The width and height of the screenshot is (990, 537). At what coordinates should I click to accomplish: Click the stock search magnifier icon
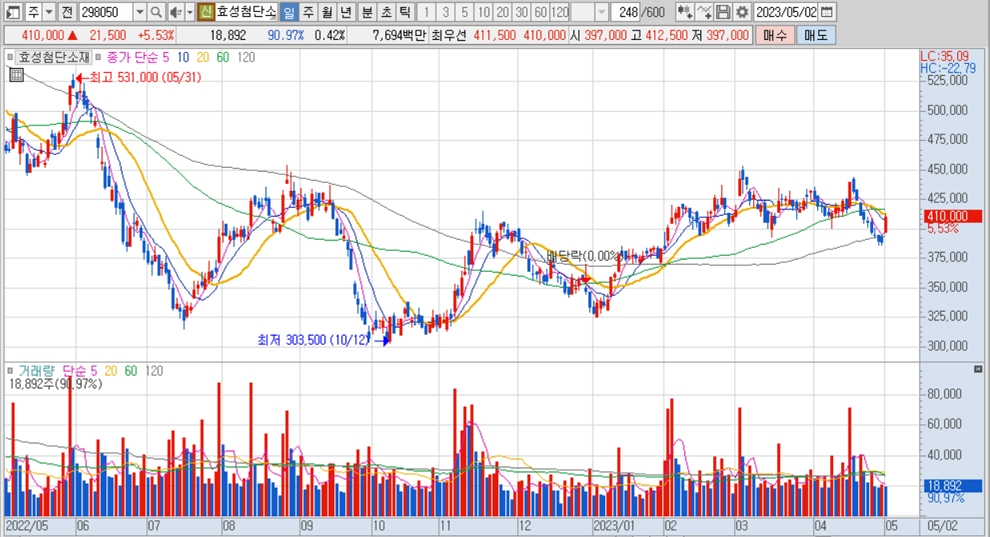[157, 12]
